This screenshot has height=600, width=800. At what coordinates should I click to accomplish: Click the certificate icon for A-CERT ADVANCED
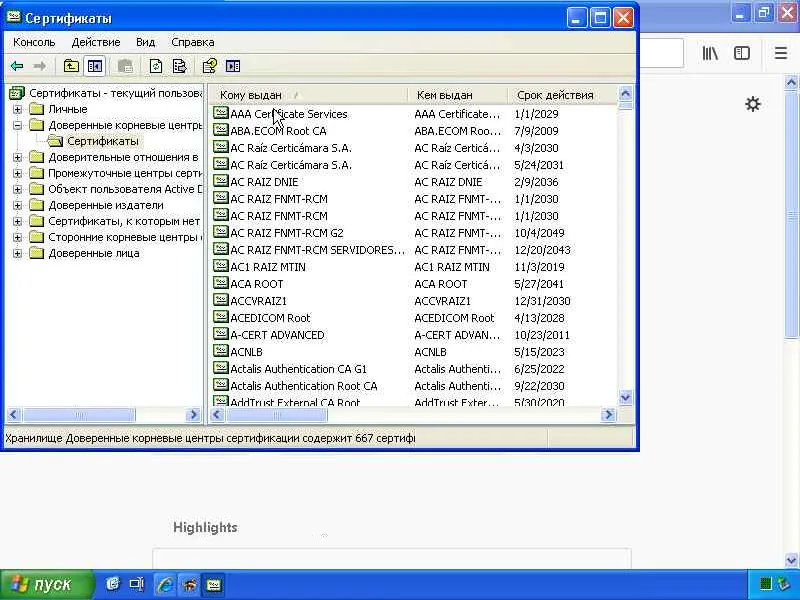220,334
